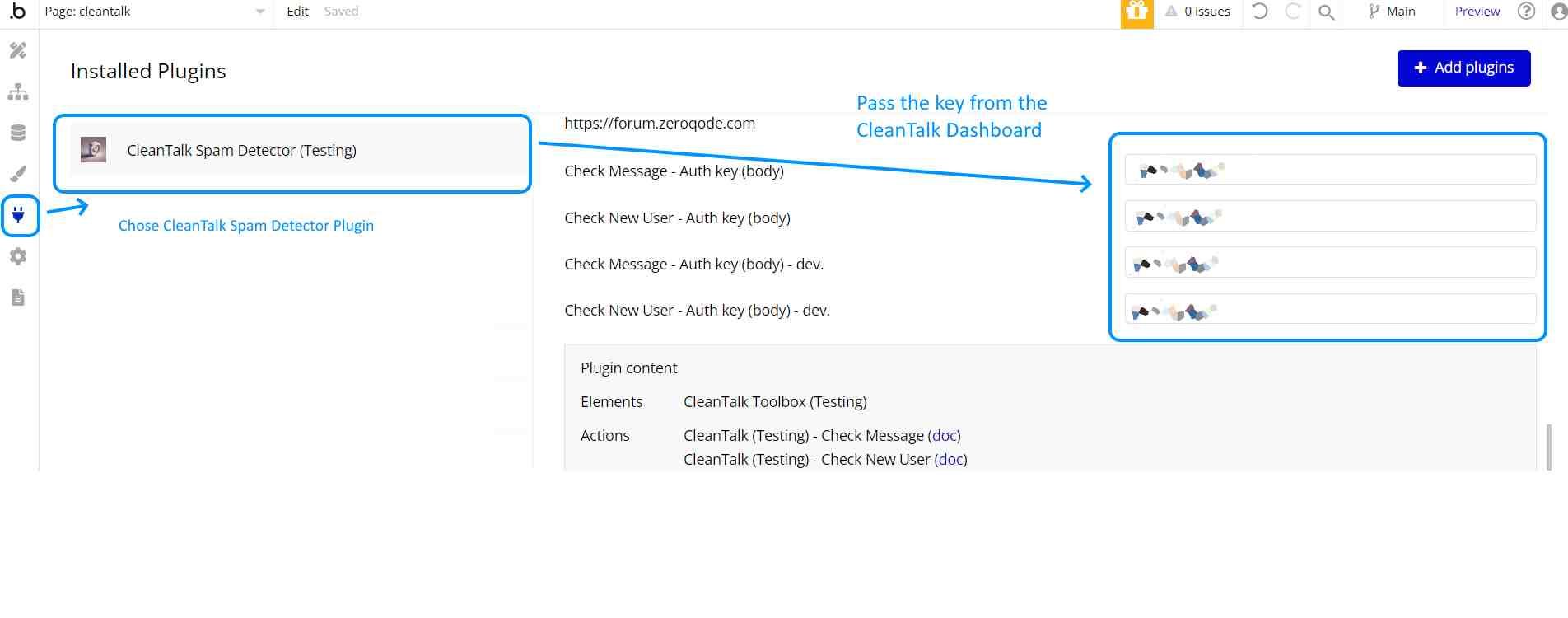Open the gift box rewards icon
Viewport: 1568px width, 618px height.
(1136, 12)
